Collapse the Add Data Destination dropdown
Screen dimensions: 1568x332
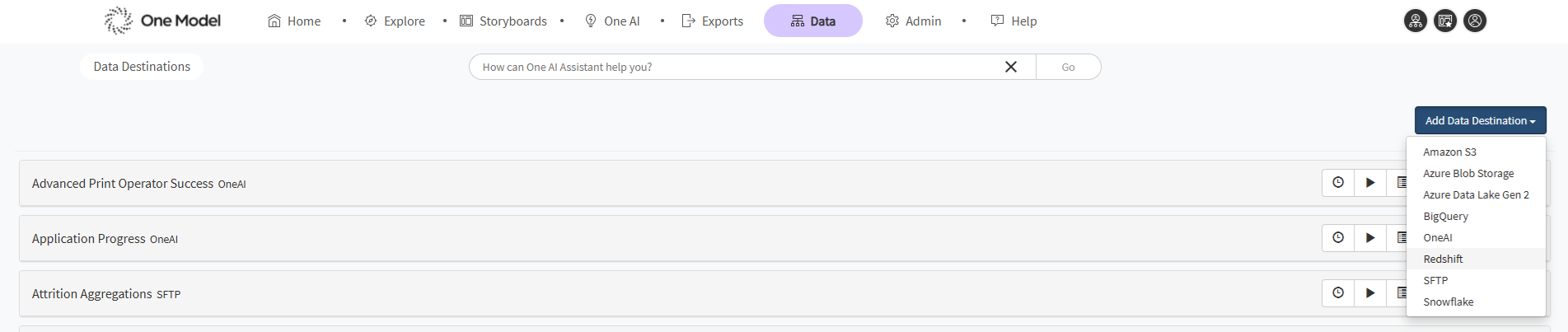pyautogui.click(x=1480, y=120)
